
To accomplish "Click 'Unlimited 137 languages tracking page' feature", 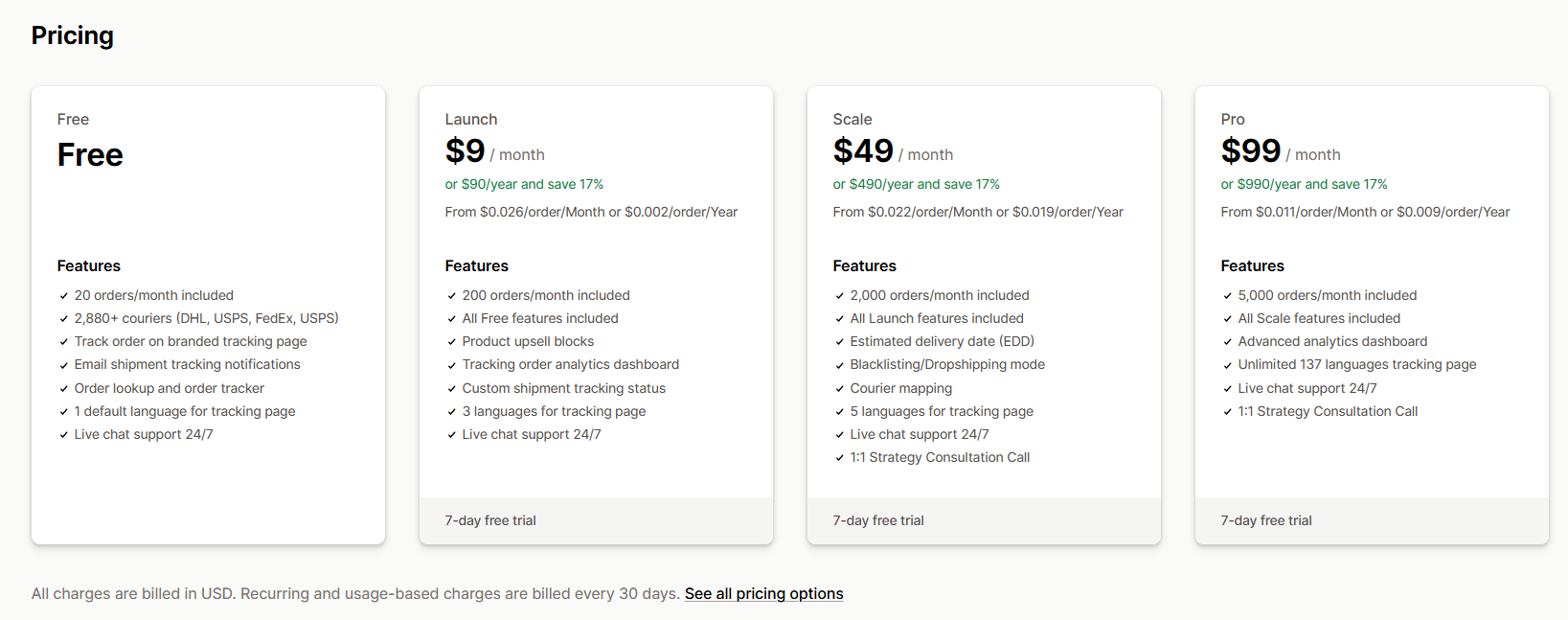I will pos(1357,364).
